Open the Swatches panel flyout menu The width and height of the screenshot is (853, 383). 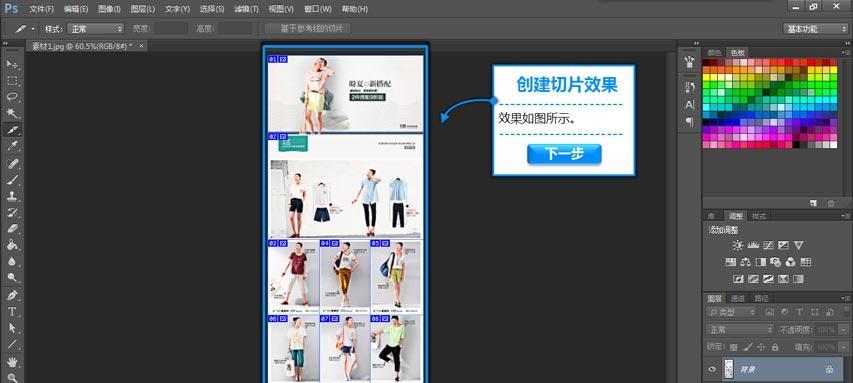coord(846,52)
